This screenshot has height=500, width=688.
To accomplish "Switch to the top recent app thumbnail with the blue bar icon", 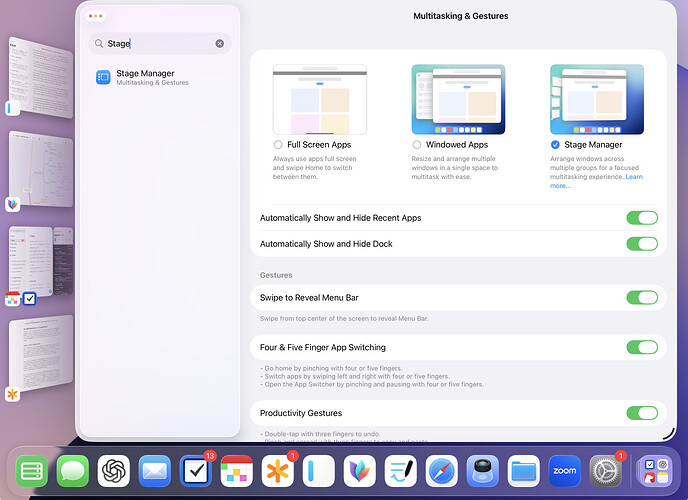I will [41, 78].
